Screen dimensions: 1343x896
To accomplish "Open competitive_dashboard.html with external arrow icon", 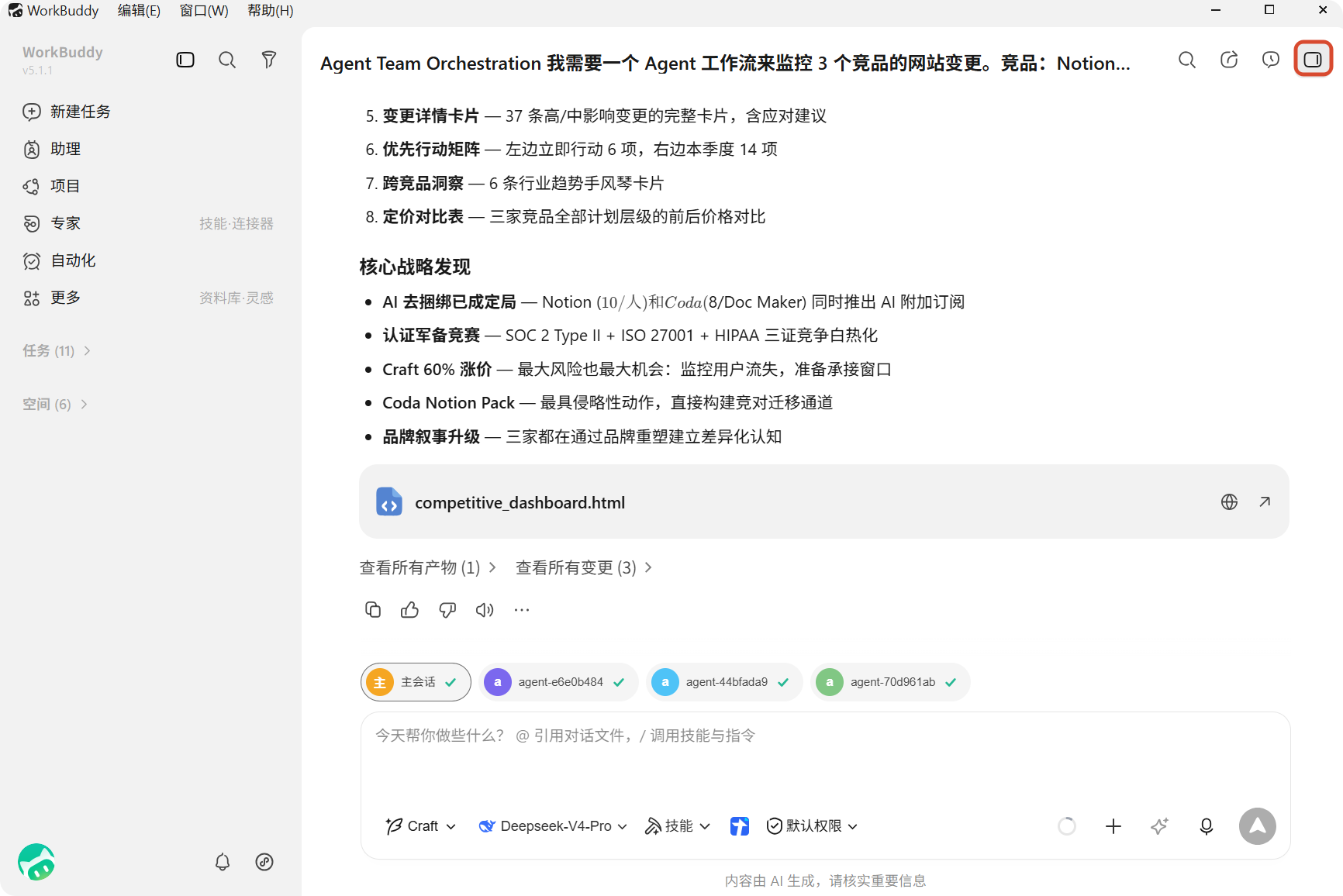I will coord(1265,502).
